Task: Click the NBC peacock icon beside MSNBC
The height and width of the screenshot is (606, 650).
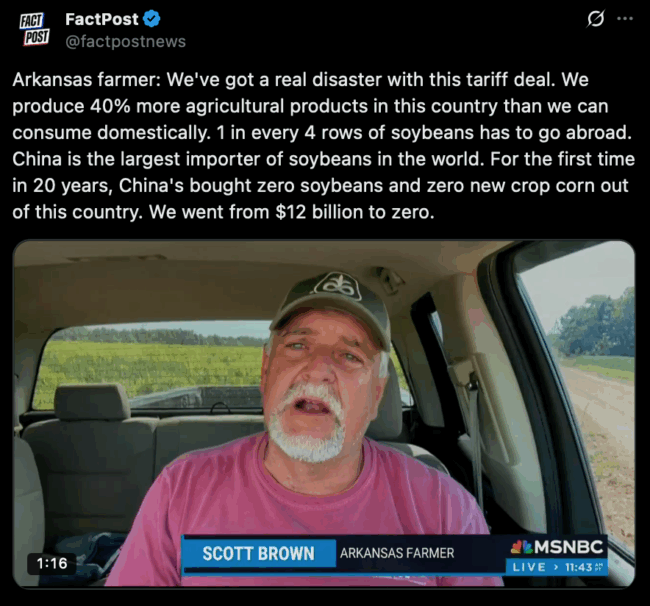Action: (521, 547)
